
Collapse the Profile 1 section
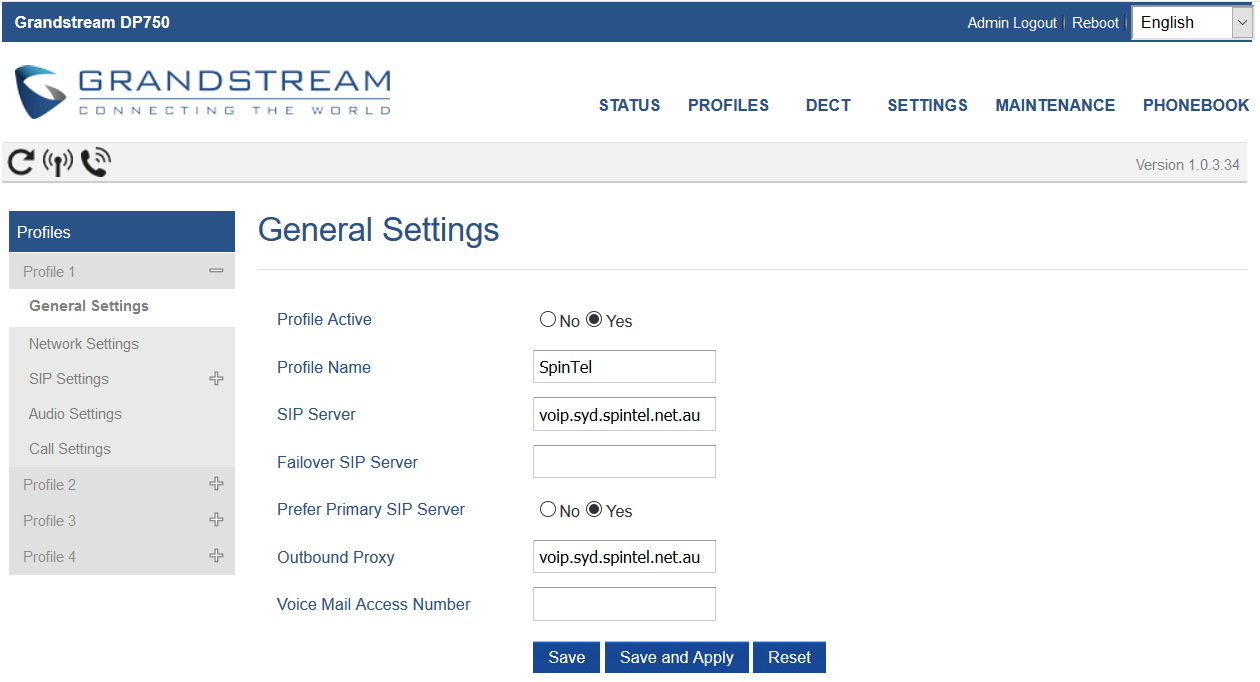(x=216, y=270)
